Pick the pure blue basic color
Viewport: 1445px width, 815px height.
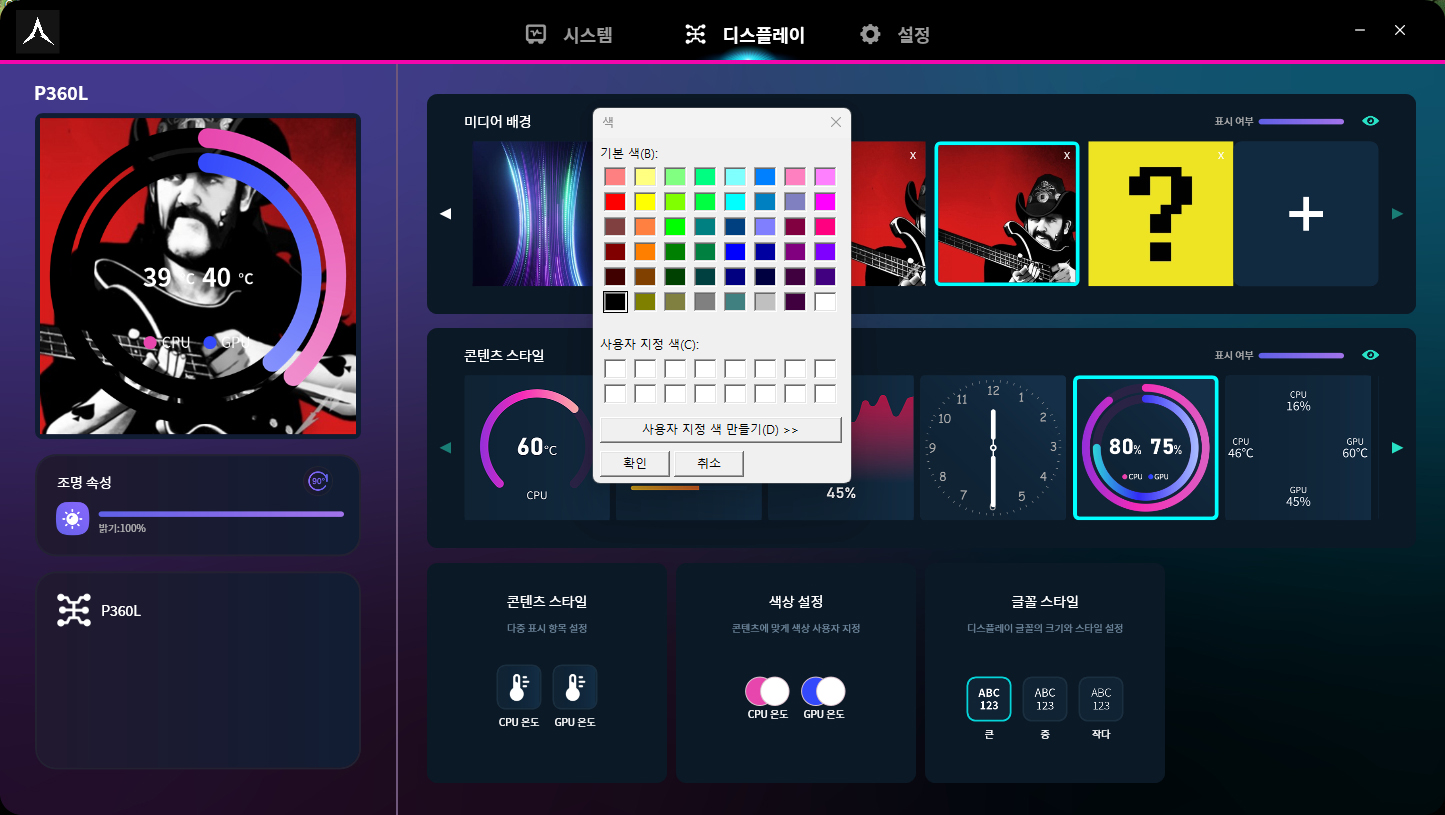[x=735, y=251]
